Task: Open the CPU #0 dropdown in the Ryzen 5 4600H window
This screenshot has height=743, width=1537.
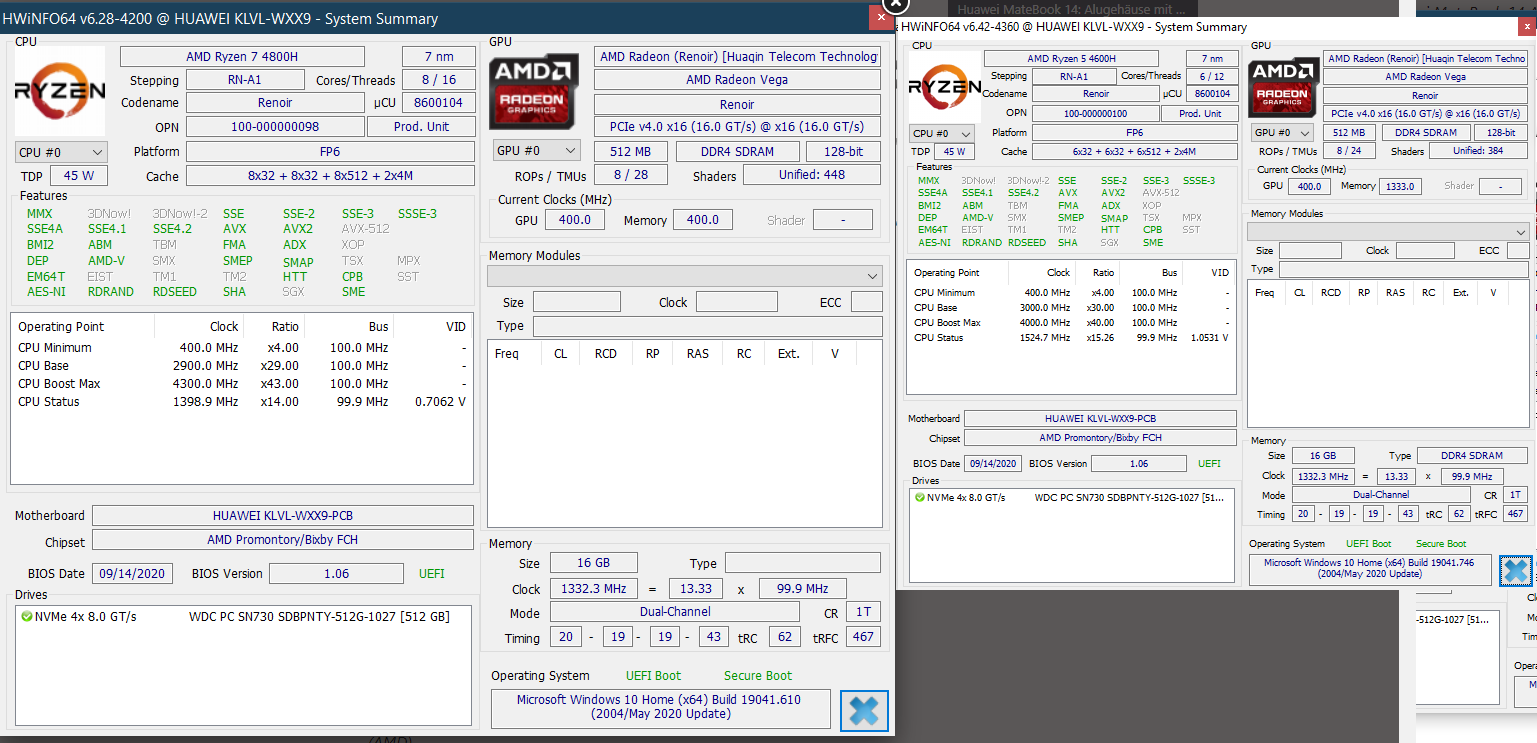Action: 942,133
